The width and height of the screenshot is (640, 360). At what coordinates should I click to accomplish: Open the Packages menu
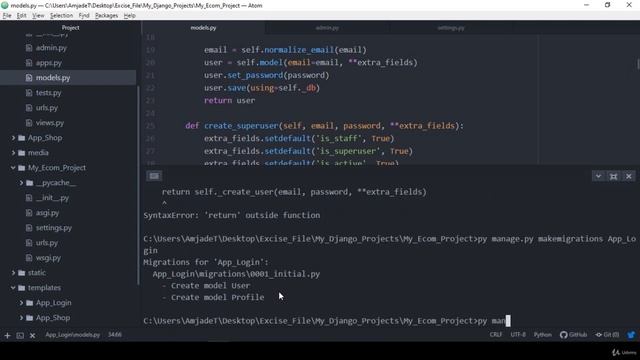106,16
